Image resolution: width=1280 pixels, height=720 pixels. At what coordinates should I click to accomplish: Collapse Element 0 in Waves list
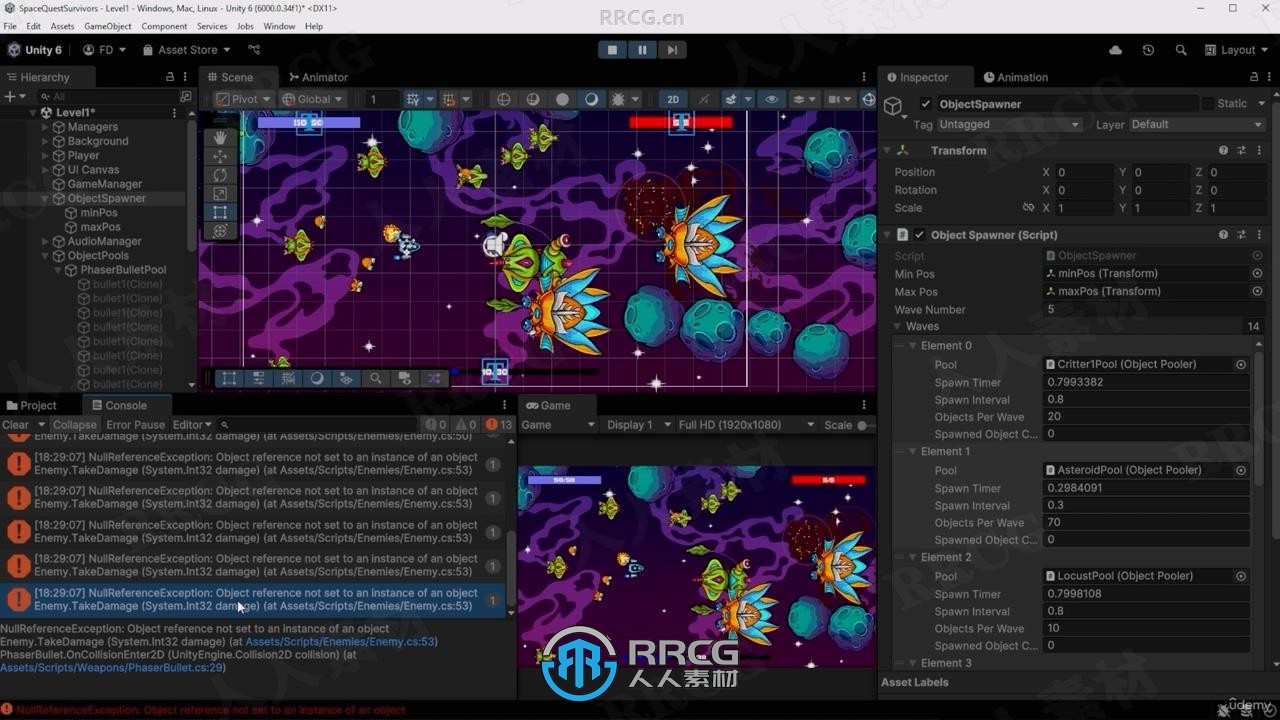912,346
